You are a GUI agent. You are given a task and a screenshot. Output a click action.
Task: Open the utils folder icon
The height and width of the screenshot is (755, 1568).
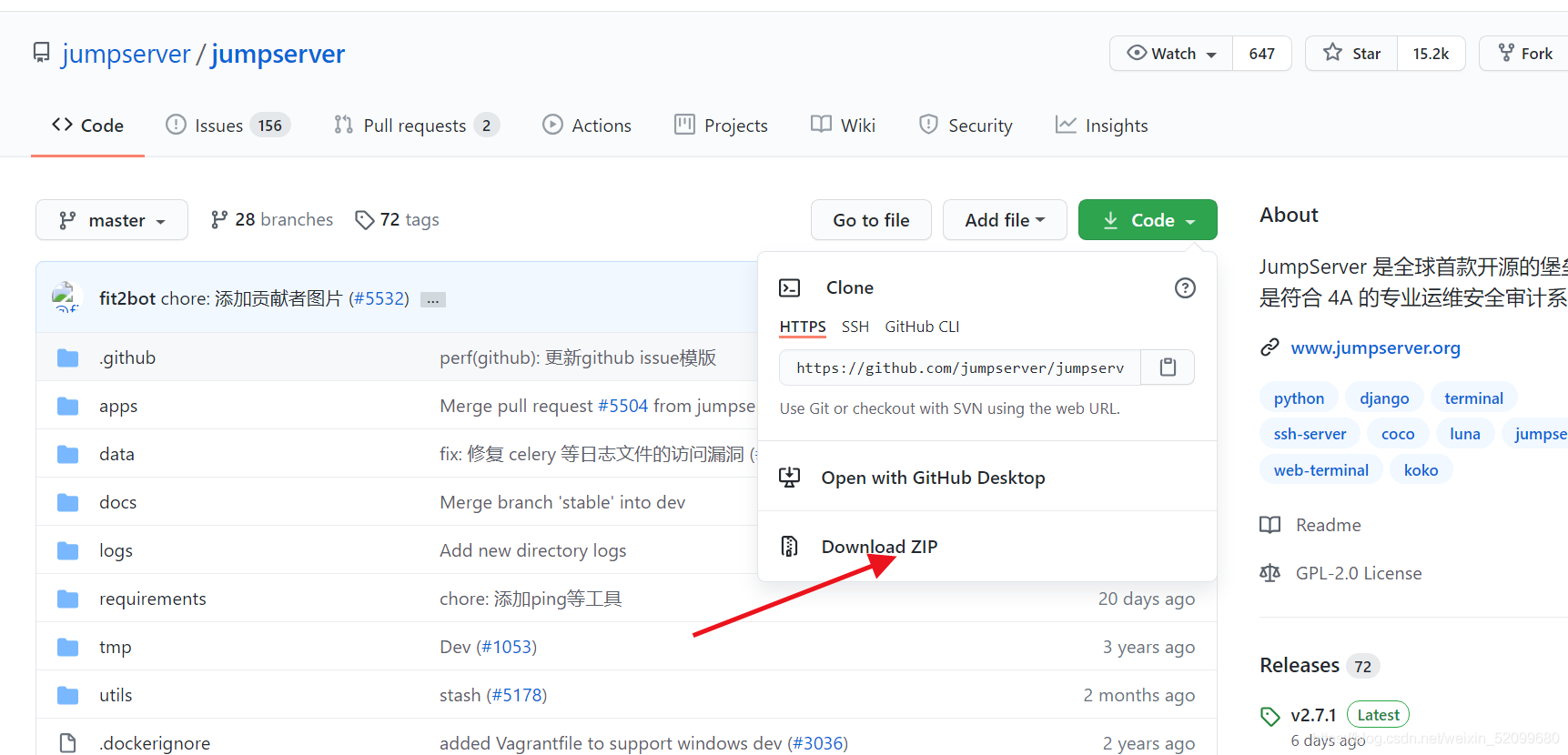[x=67, y=695]
